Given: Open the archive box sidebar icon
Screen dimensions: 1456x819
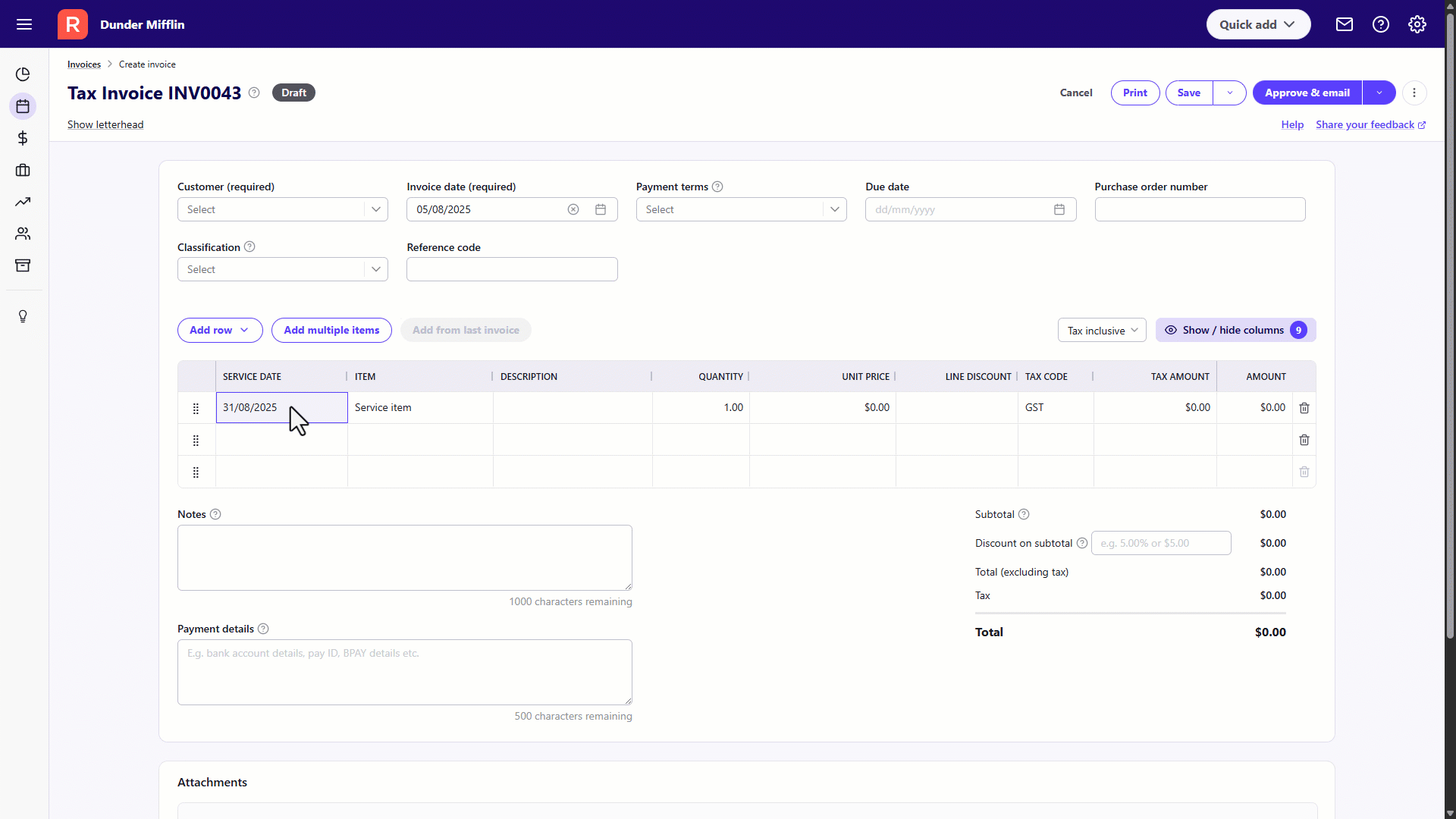Looking at the screenshot, I should (23, 265).
